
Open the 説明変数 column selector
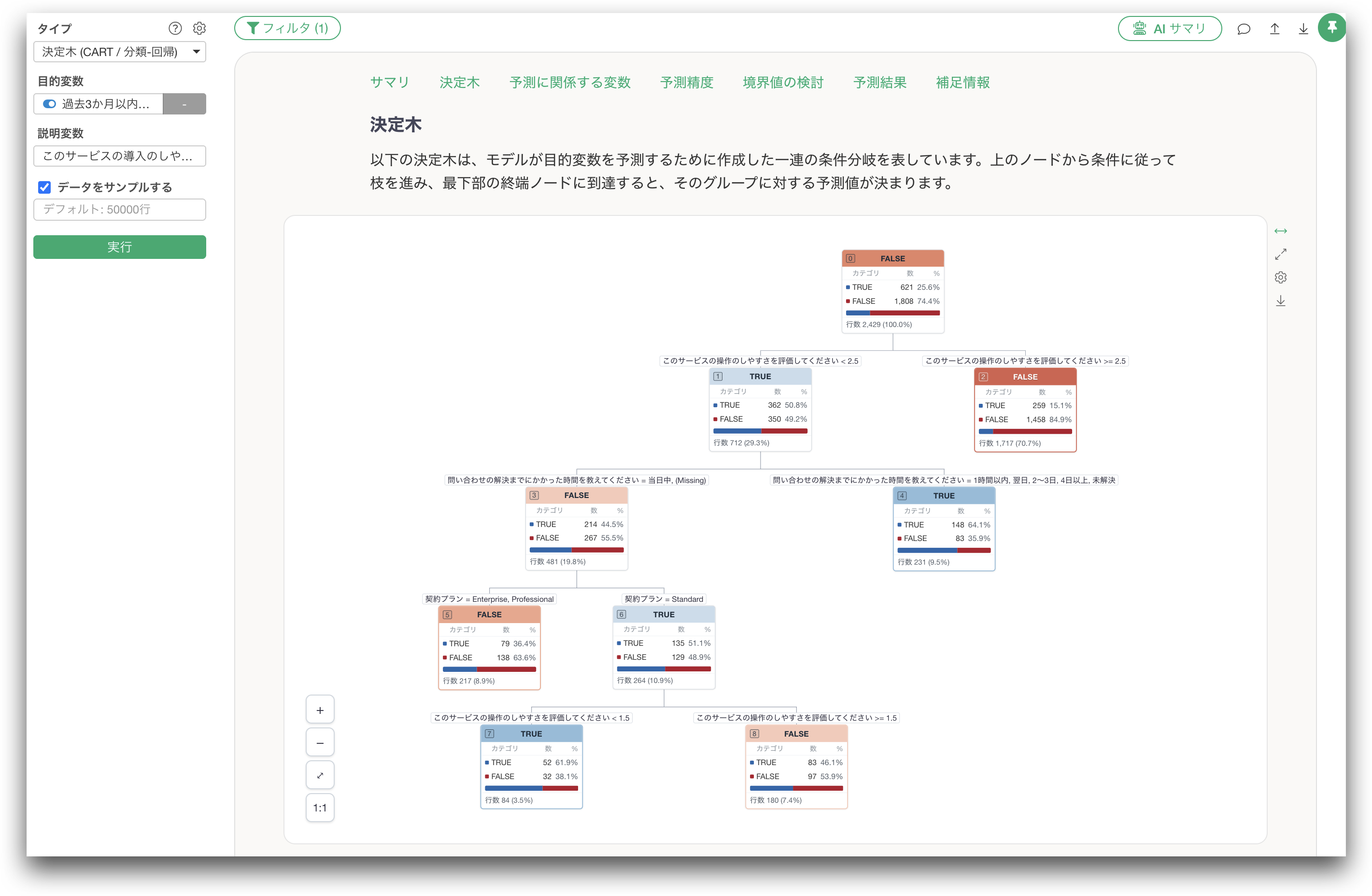[x=120, y=156]
